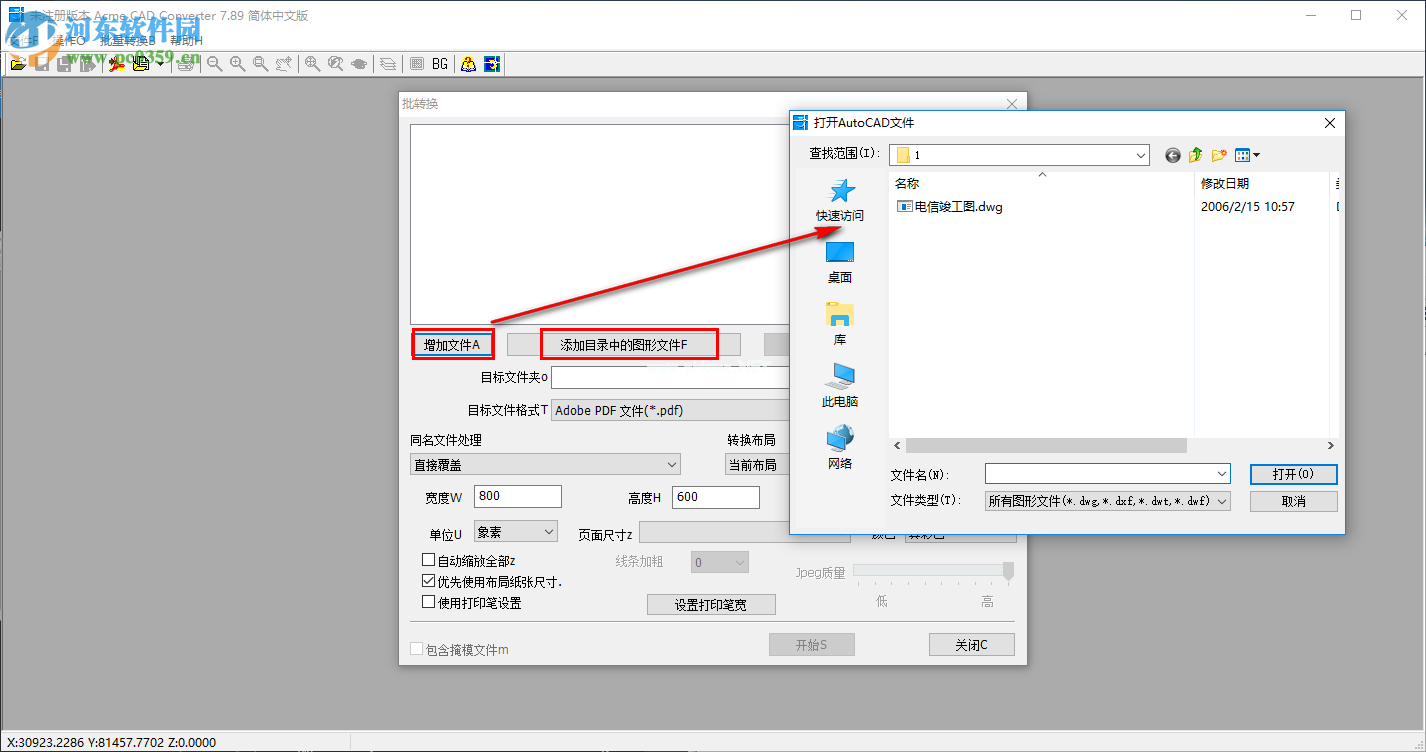
Task: Select the file 电信竣工图.dwg
Action: click(x=950, y=207)
